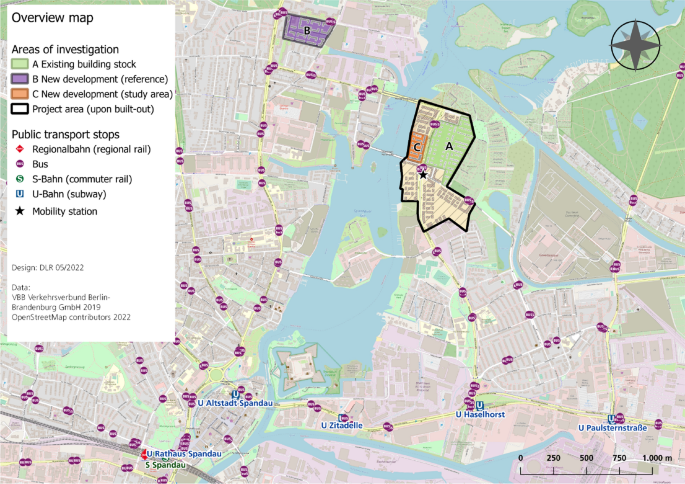Click the star-shaped citadel fortress on the map

point(300,367)
